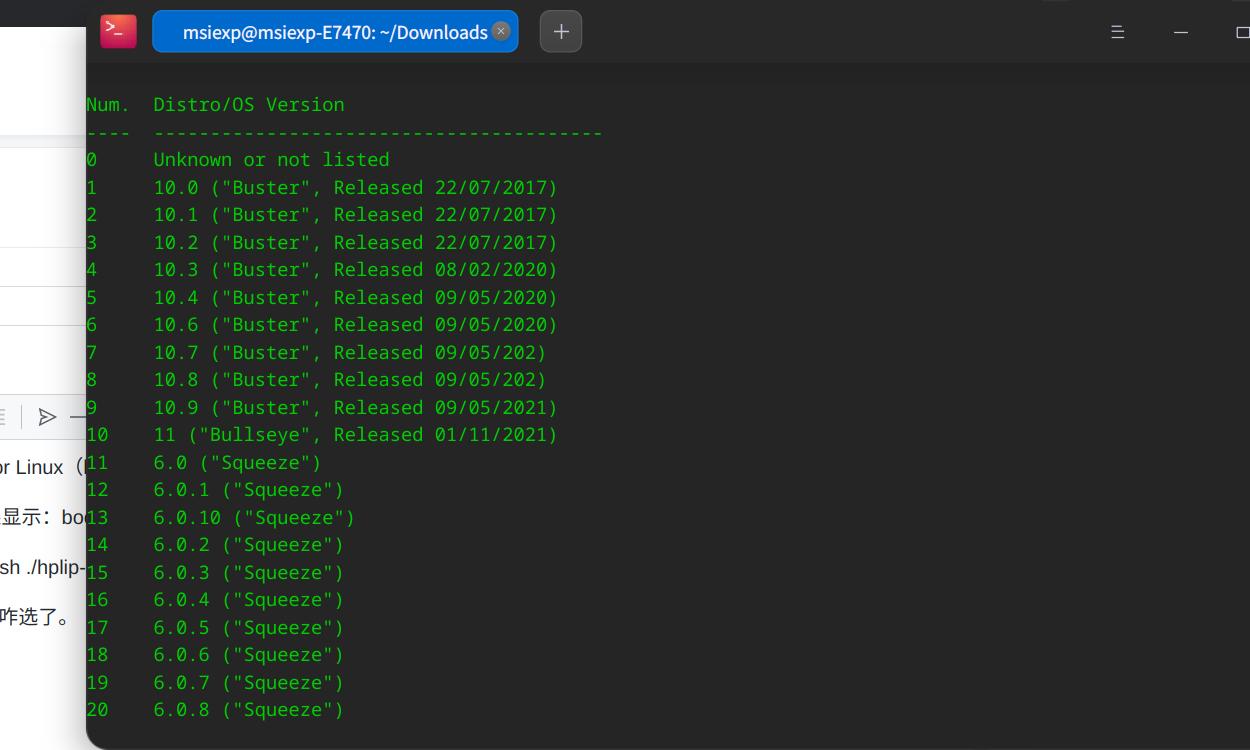Click the maximize square icon of the terminal
Viewport: 1250px width, 750px height.
pos(1243,32)
